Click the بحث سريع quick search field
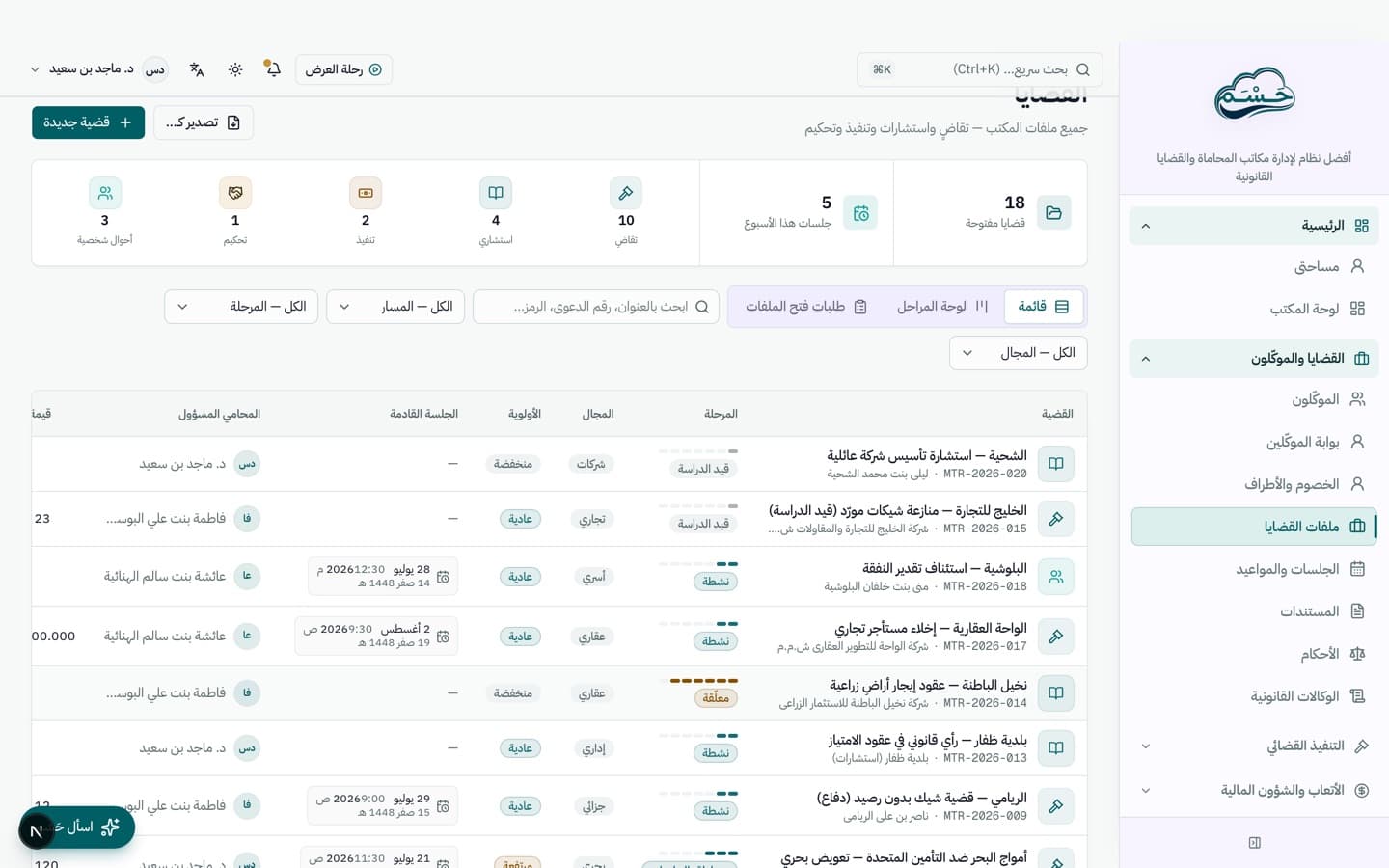Viewport: 1389px width, 868px height. point(979,69)
